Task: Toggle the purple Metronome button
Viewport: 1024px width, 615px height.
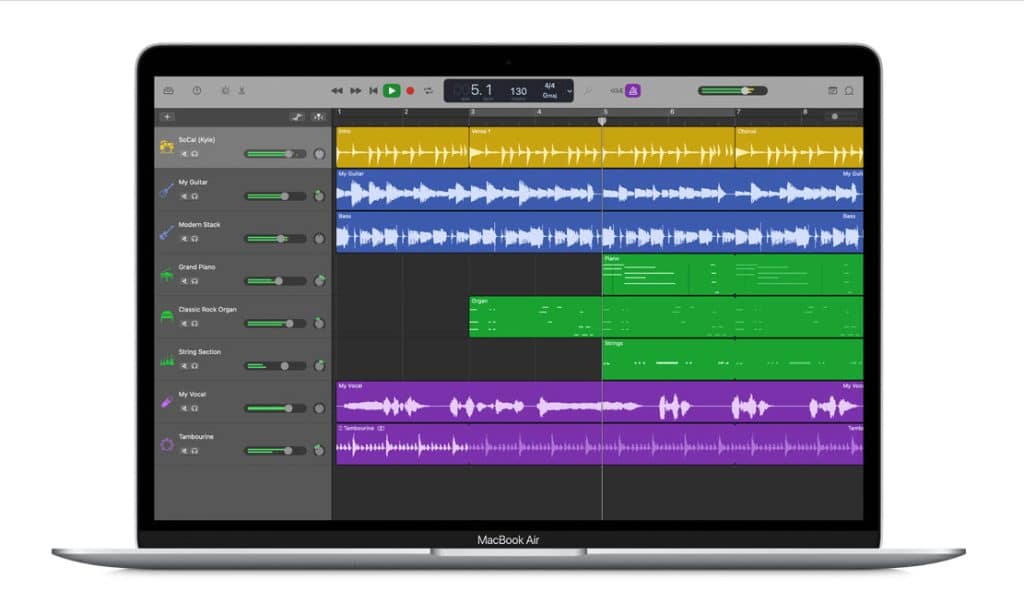Action: pyautogui.click(x=633, y=91)
